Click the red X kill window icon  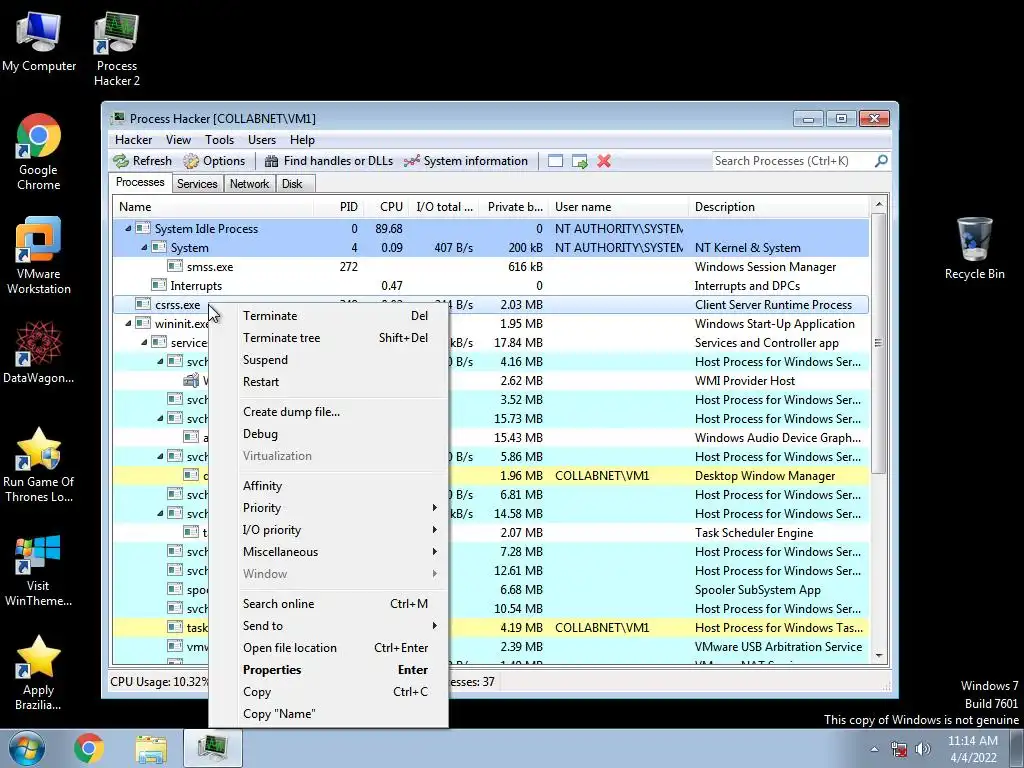tap(604, 161)
